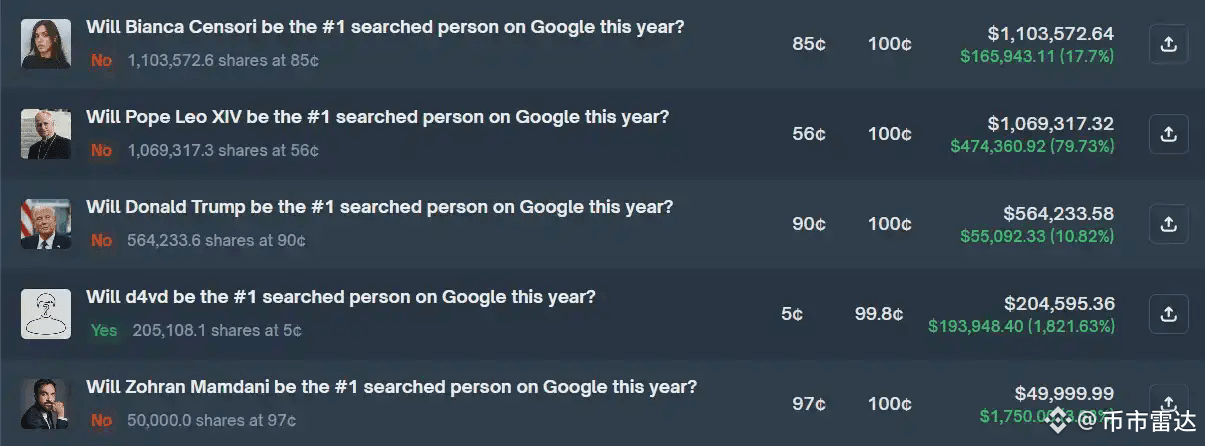Share the Donald Trump position
1205x446 pixels.
1168,224
